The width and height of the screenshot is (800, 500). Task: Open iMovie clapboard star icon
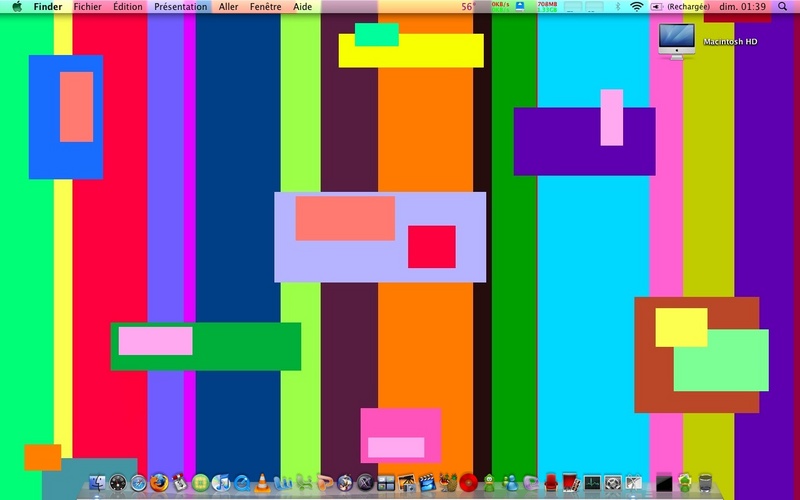pos(428,482)
